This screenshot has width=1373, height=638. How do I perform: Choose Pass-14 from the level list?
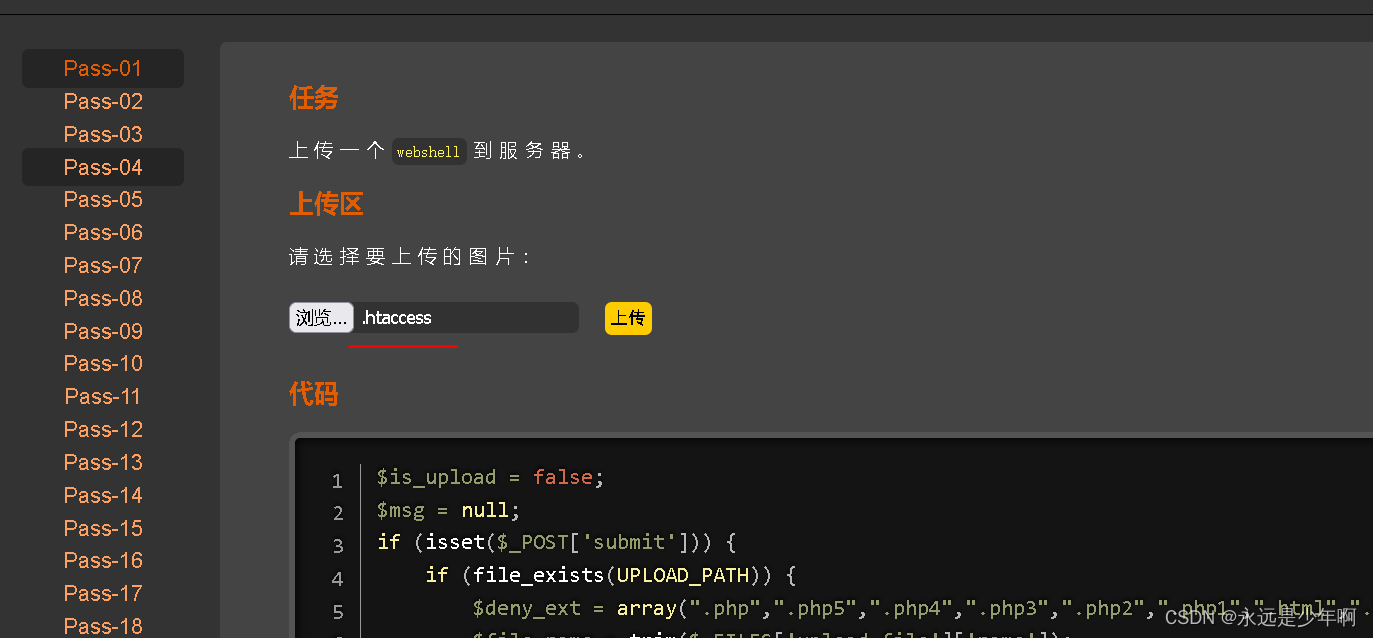(x=103, y=495)
